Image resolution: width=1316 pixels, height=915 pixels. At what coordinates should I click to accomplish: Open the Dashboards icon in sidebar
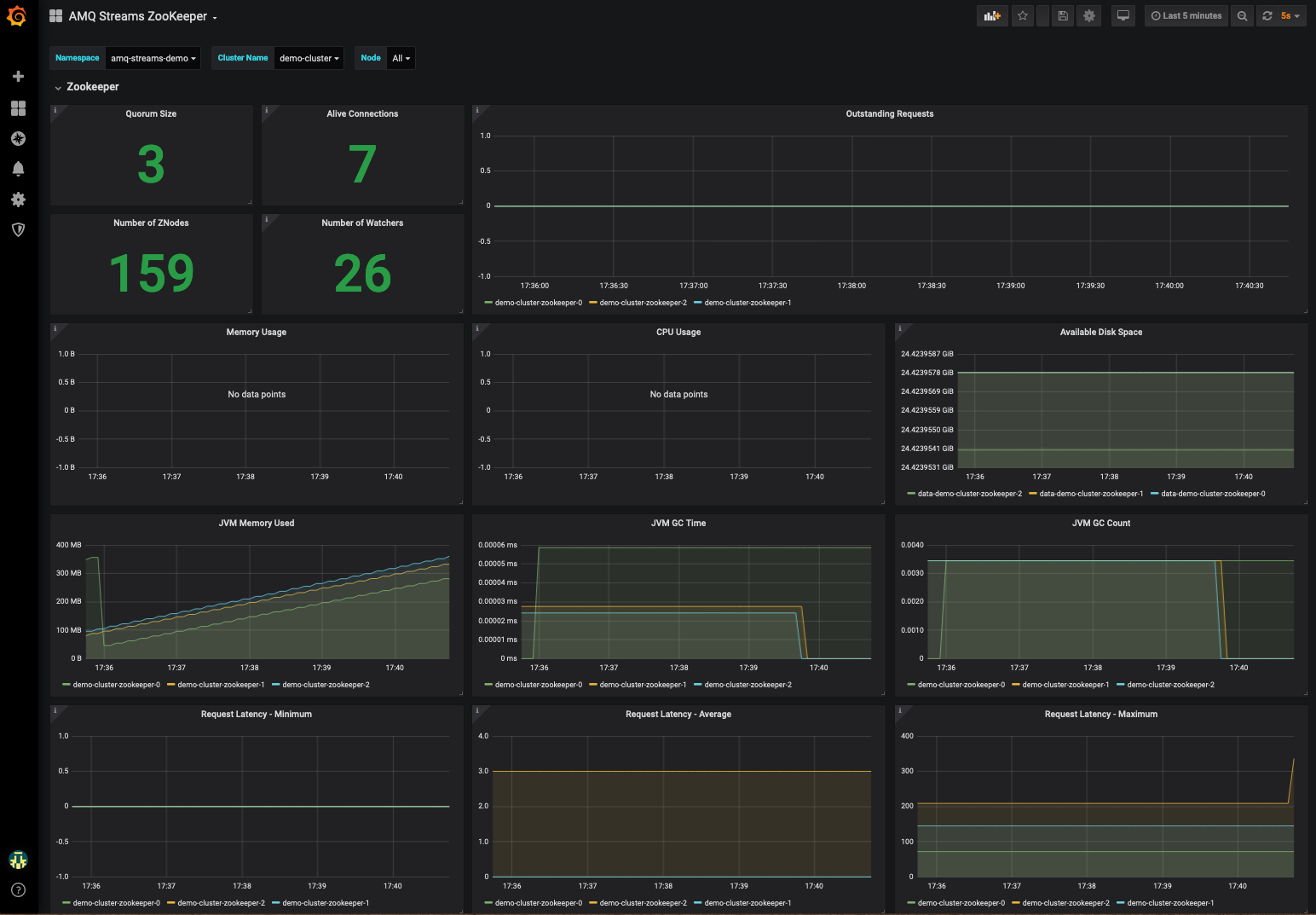pos(18,108)
